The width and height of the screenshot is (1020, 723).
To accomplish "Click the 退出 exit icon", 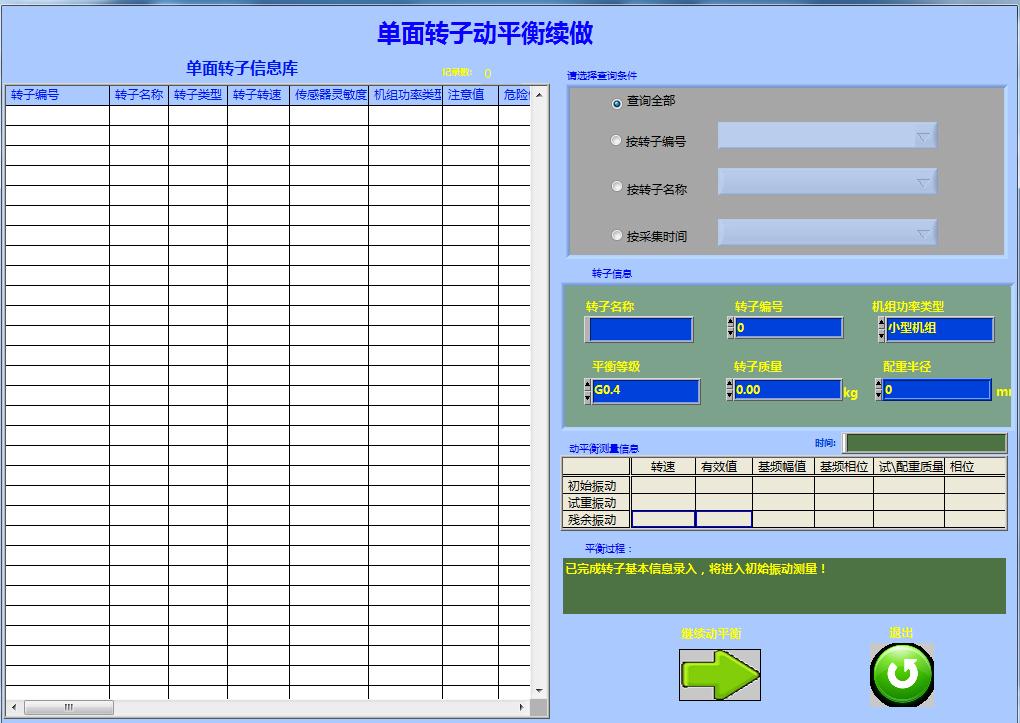I will [901, 673].
